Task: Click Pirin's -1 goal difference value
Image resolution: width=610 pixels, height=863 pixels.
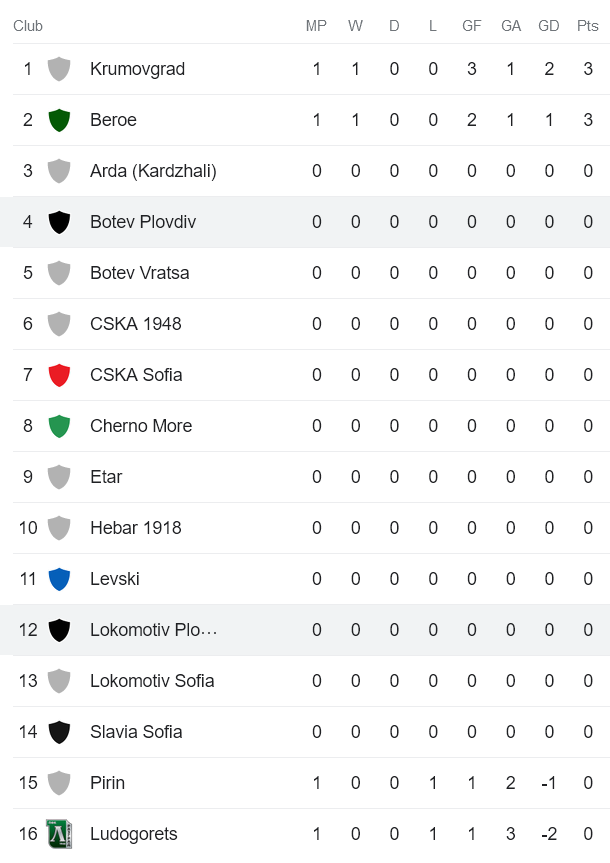Action: pos(549,783)
